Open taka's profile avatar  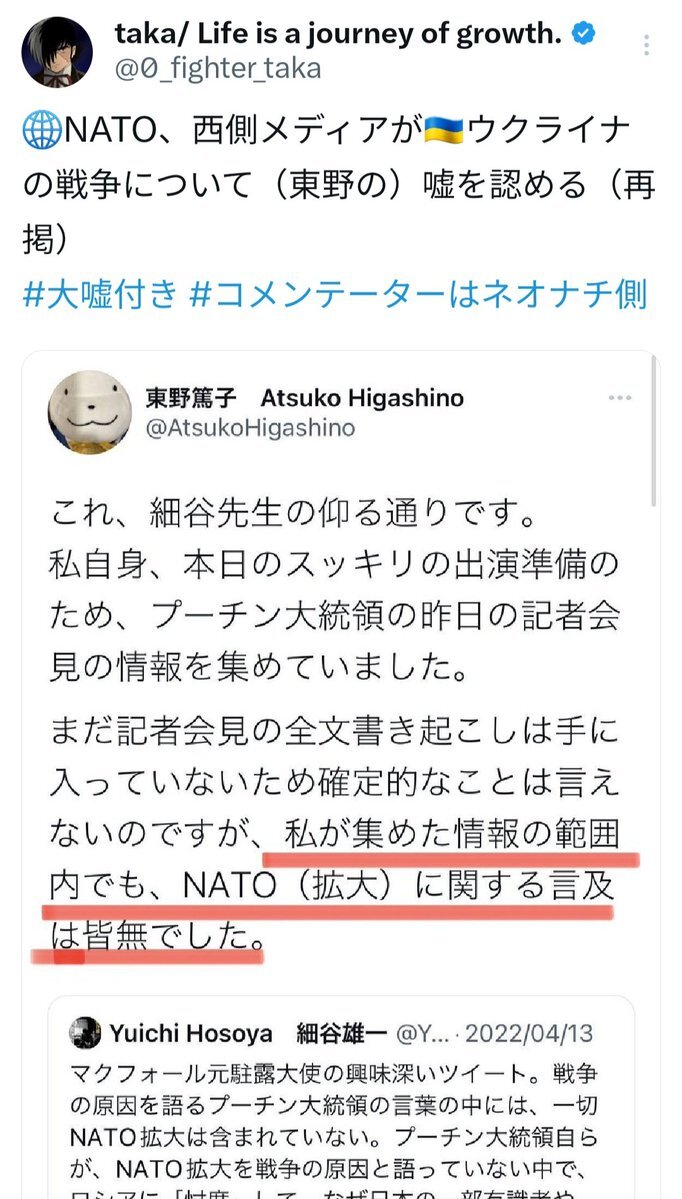click(57, 50)
